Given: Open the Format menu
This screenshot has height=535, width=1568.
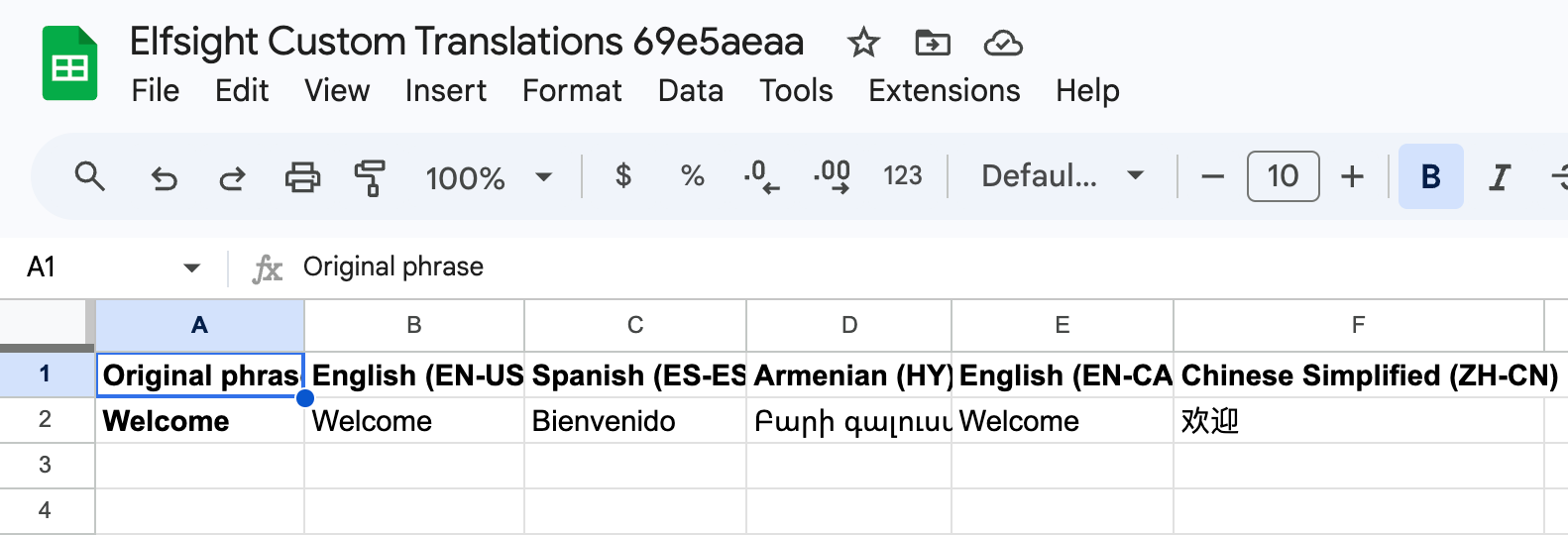Looking at the screenshot, I should [x=572, y=90].
